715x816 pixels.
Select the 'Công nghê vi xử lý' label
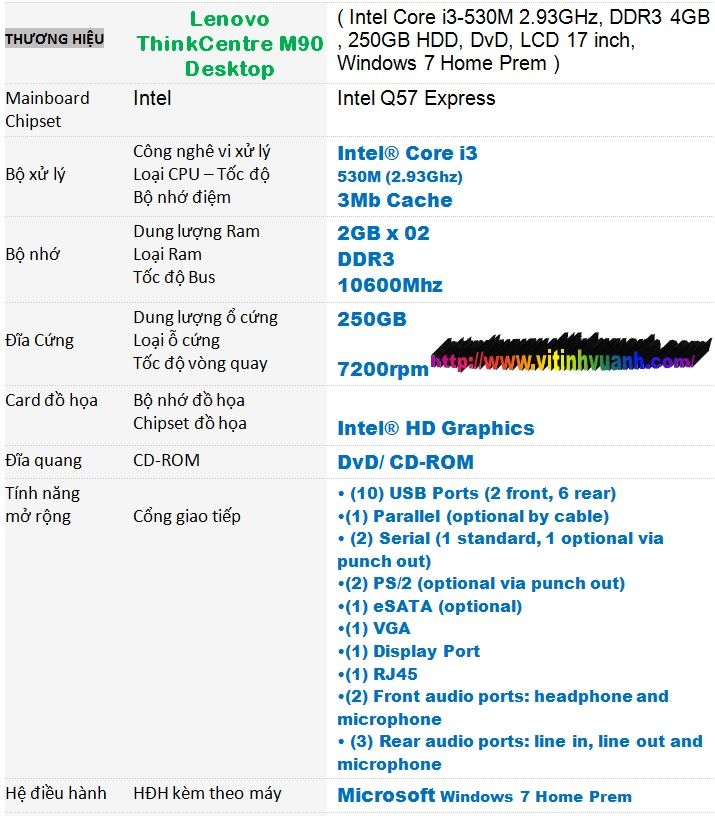[202, 151]
